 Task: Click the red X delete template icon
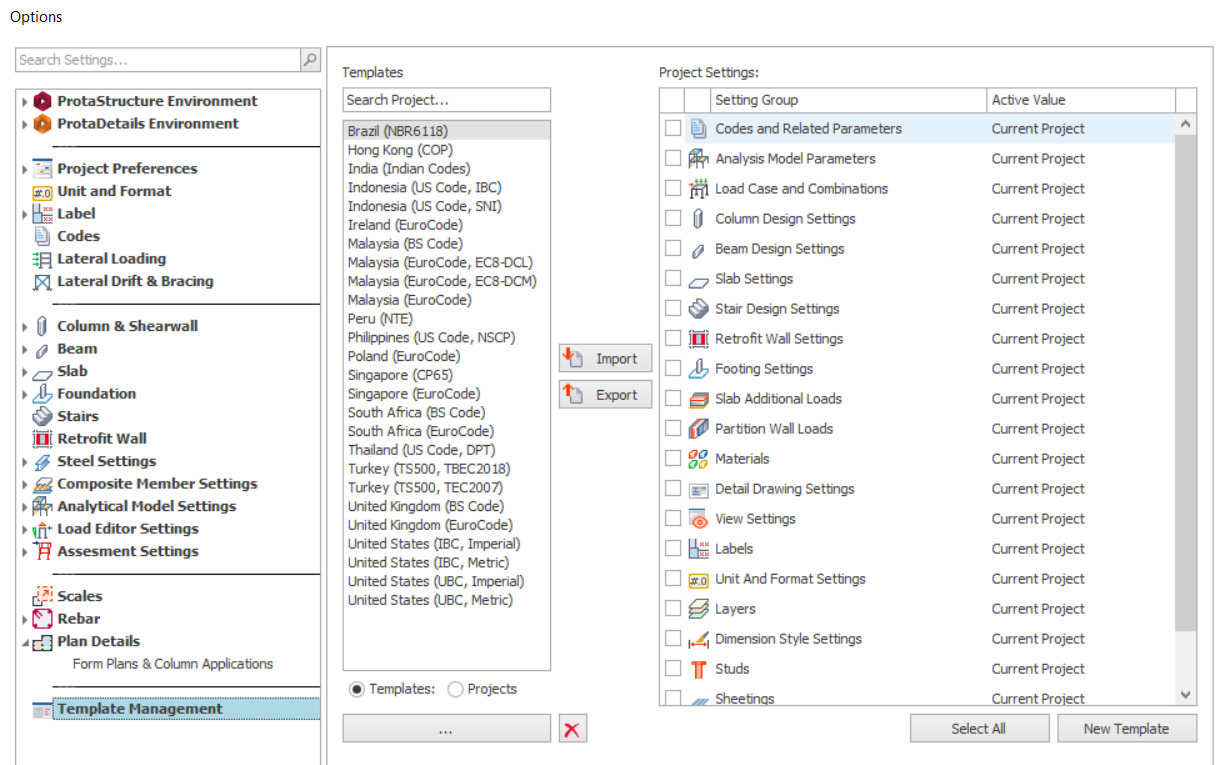[x=572, y=730]
